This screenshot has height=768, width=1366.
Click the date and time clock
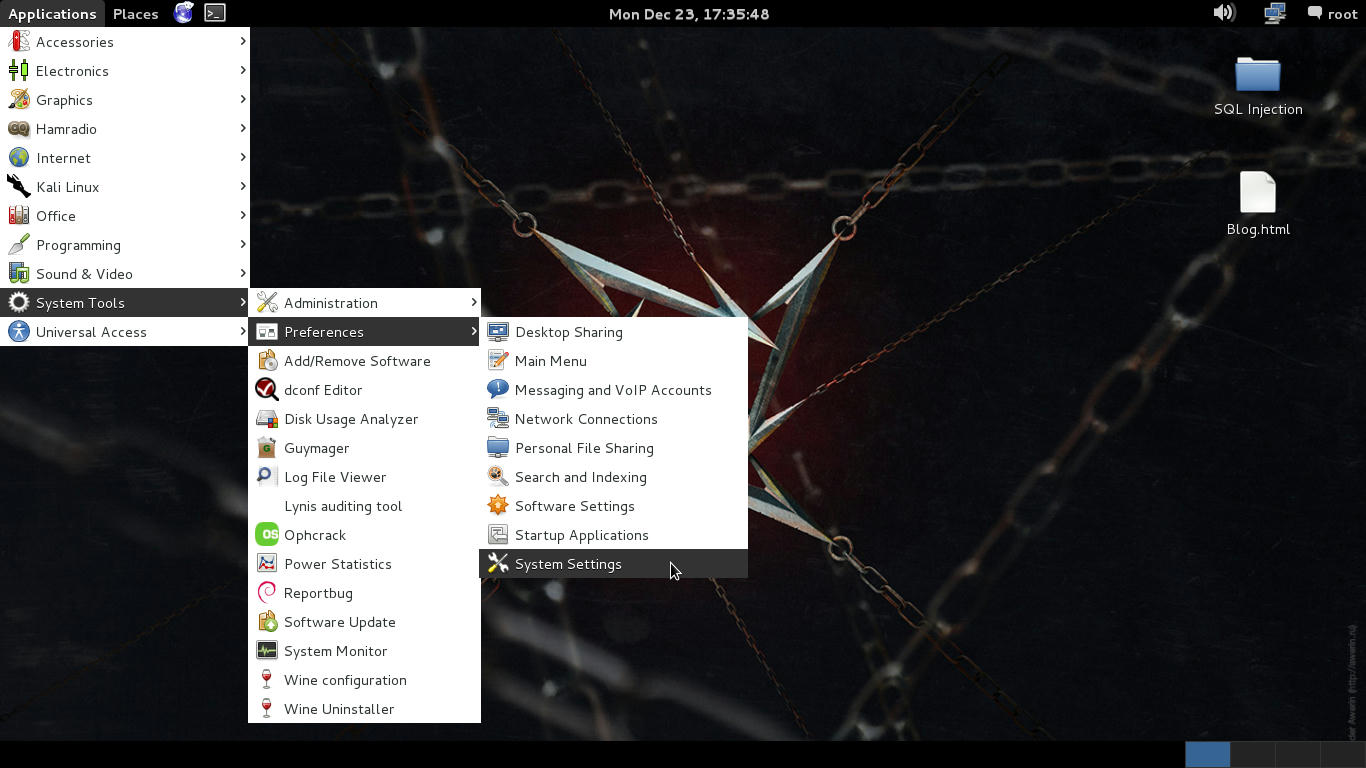pyautogui.click(x=689, y=14)
